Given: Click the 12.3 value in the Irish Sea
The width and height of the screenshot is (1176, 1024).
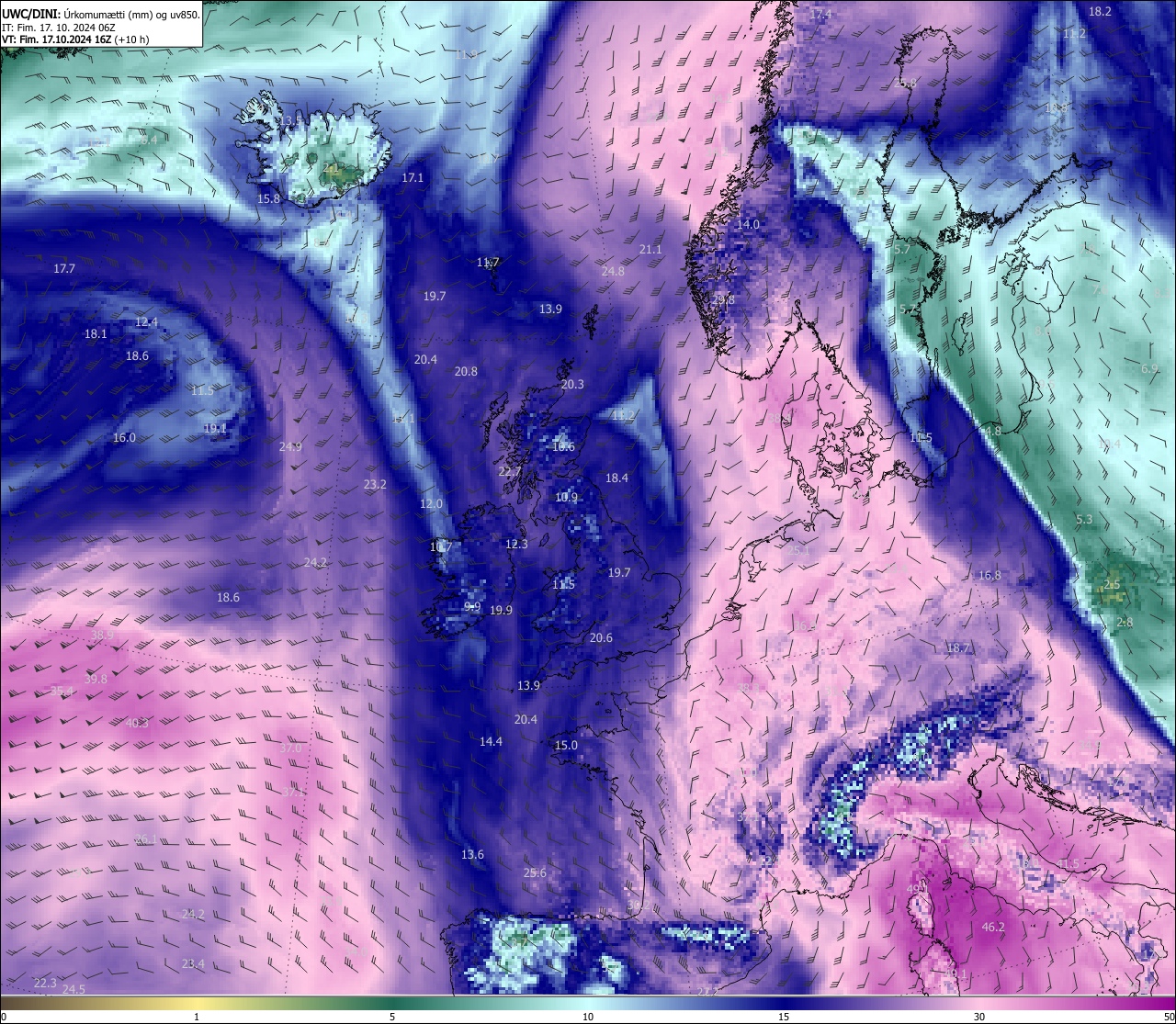Looking at the screenshot, I should 516,544.
